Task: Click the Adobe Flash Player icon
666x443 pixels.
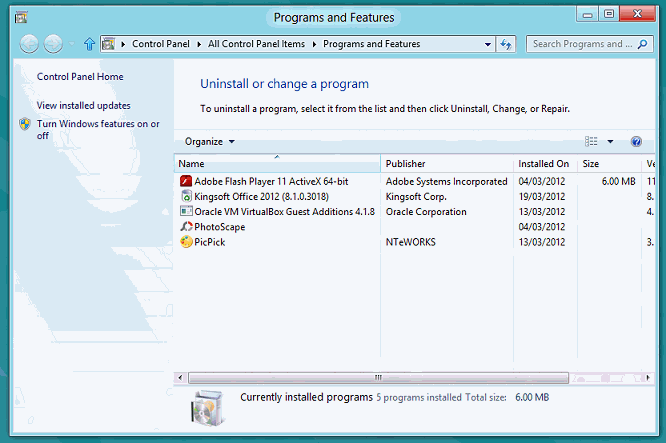Action: tap(186, 181)
